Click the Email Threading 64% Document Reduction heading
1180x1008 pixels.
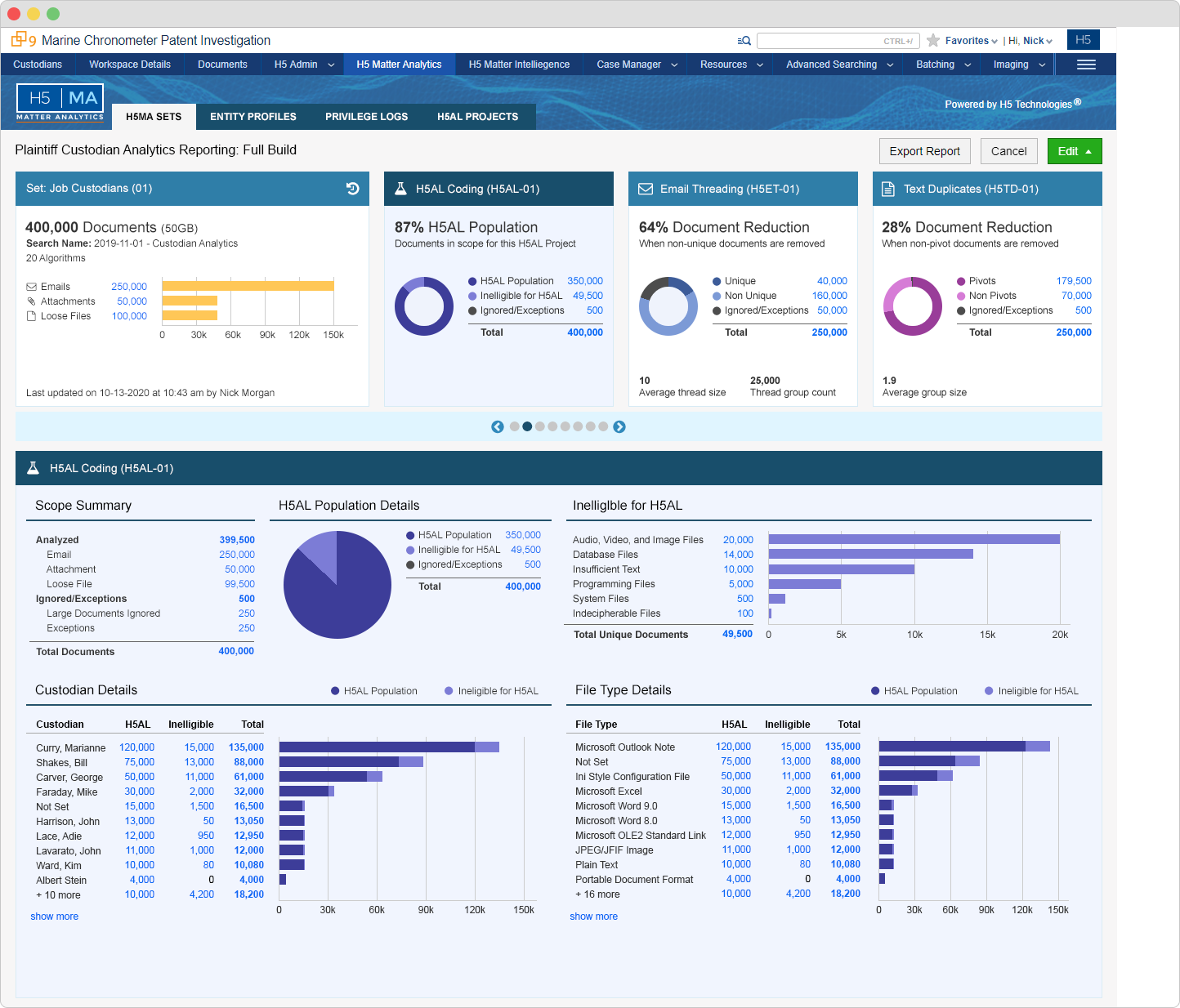pos(724,227)
